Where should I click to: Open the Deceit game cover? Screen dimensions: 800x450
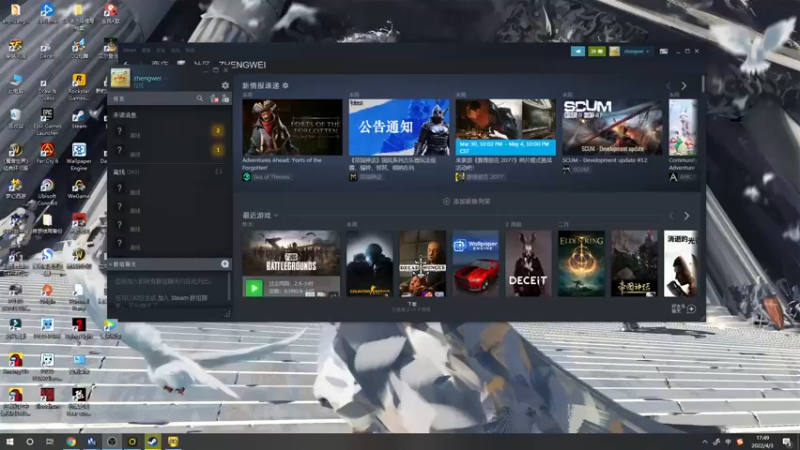tap(528, 263)
